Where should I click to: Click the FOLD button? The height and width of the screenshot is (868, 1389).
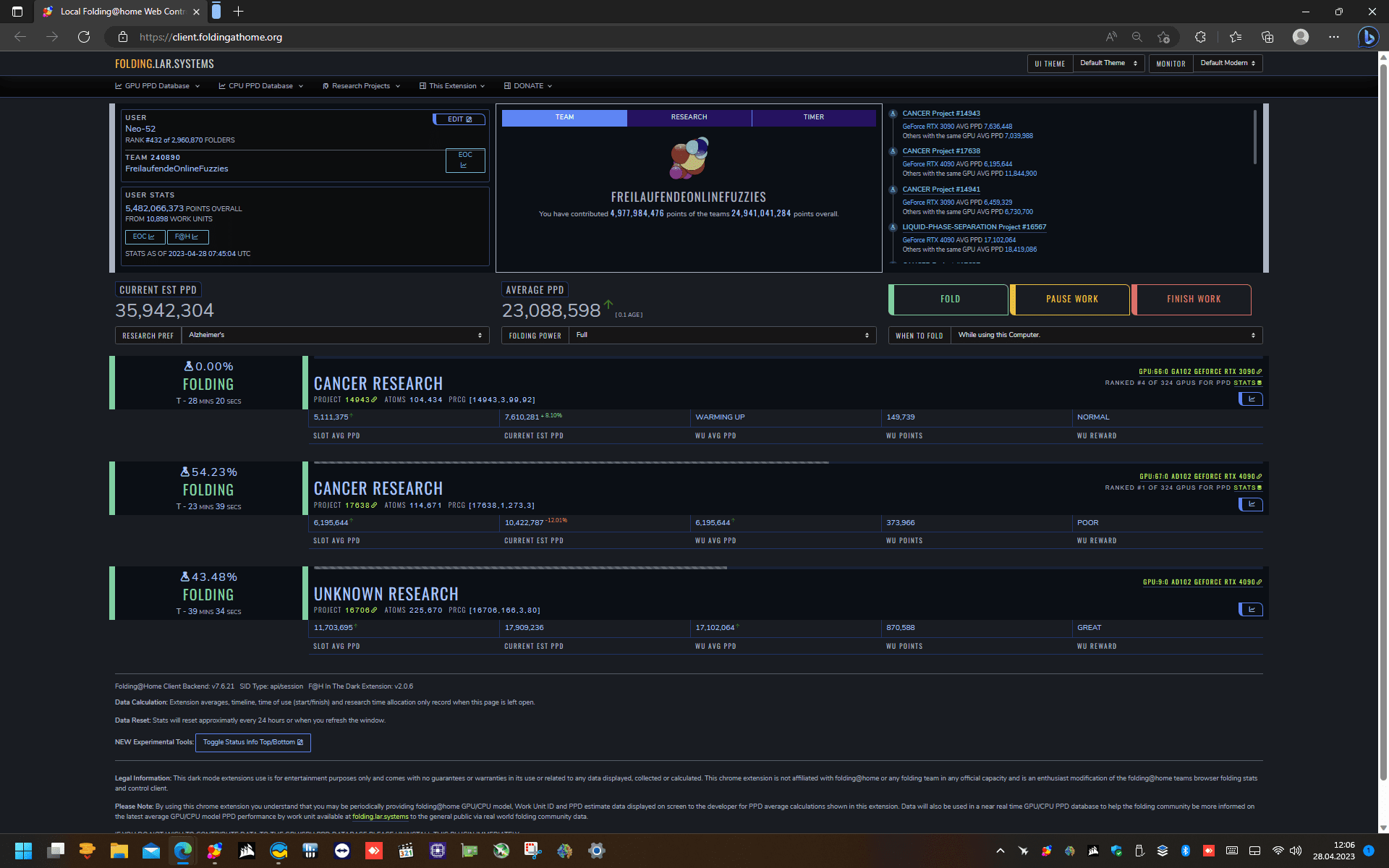point(949,299)
